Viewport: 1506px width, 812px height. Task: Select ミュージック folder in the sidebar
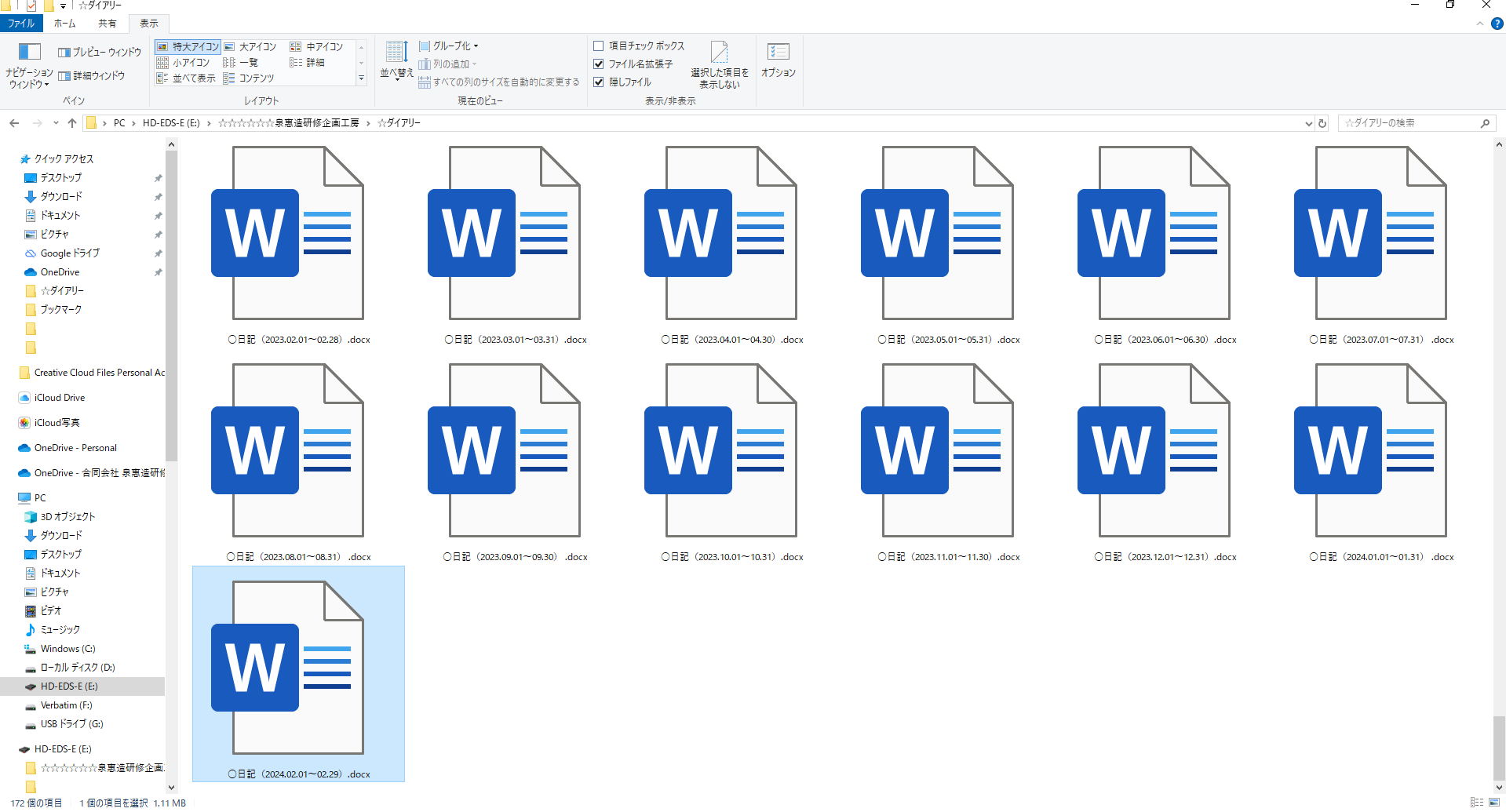click(60, 630)
